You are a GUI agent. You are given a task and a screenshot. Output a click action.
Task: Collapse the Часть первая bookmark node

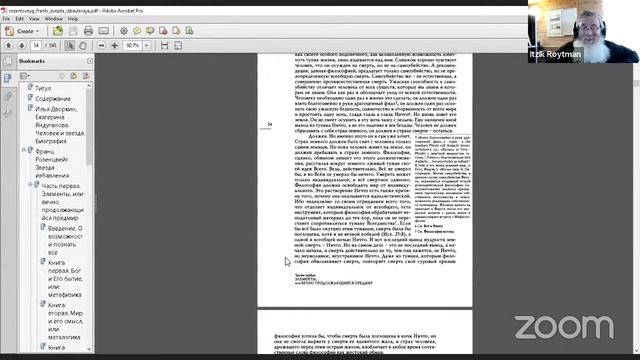tap(30, 184)
